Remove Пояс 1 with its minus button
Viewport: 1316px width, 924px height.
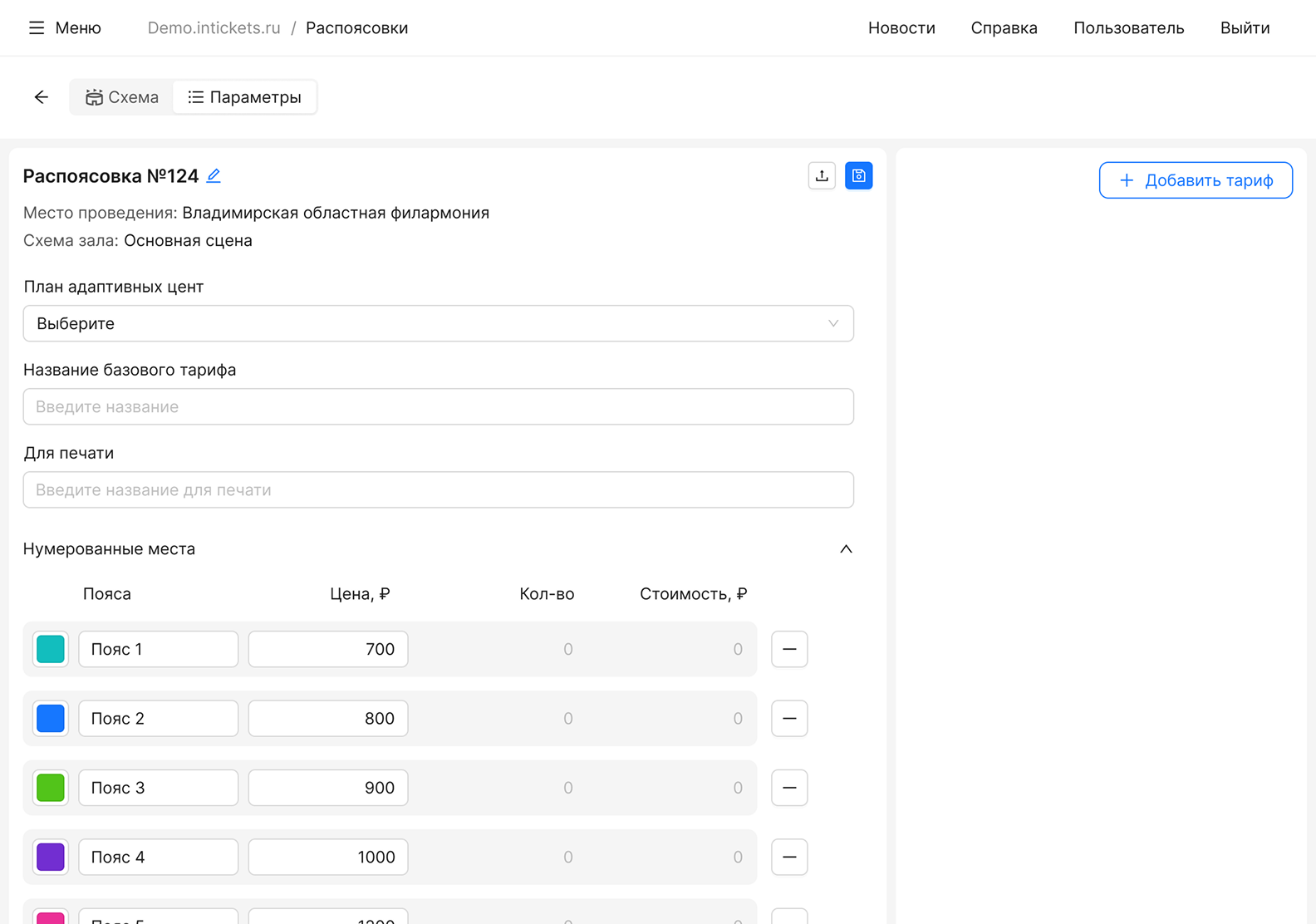[x=789, y=649]
